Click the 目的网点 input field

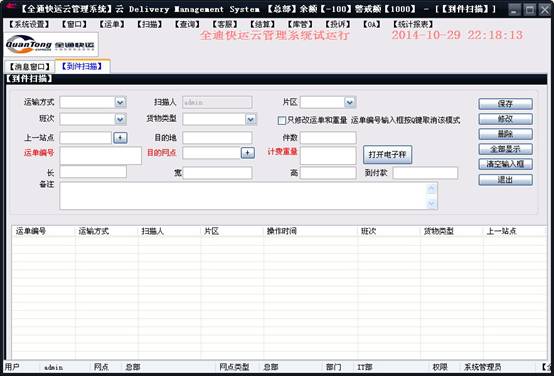click(x=212, y=153)
